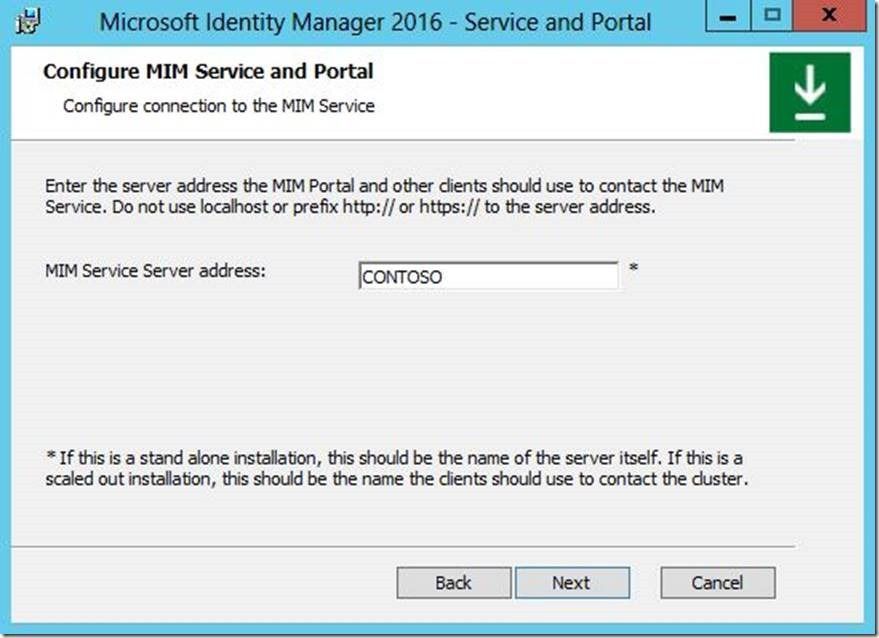879x638 pixels.
Task: Click the 'MIM Service Server address:' label
Action: click(155, 271)
